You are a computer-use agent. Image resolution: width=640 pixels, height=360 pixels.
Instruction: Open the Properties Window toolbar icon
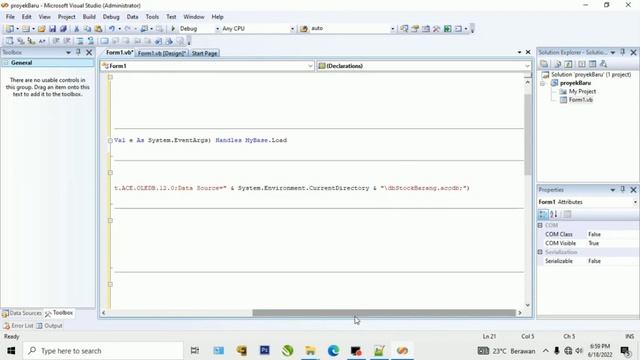coord(415,29)
